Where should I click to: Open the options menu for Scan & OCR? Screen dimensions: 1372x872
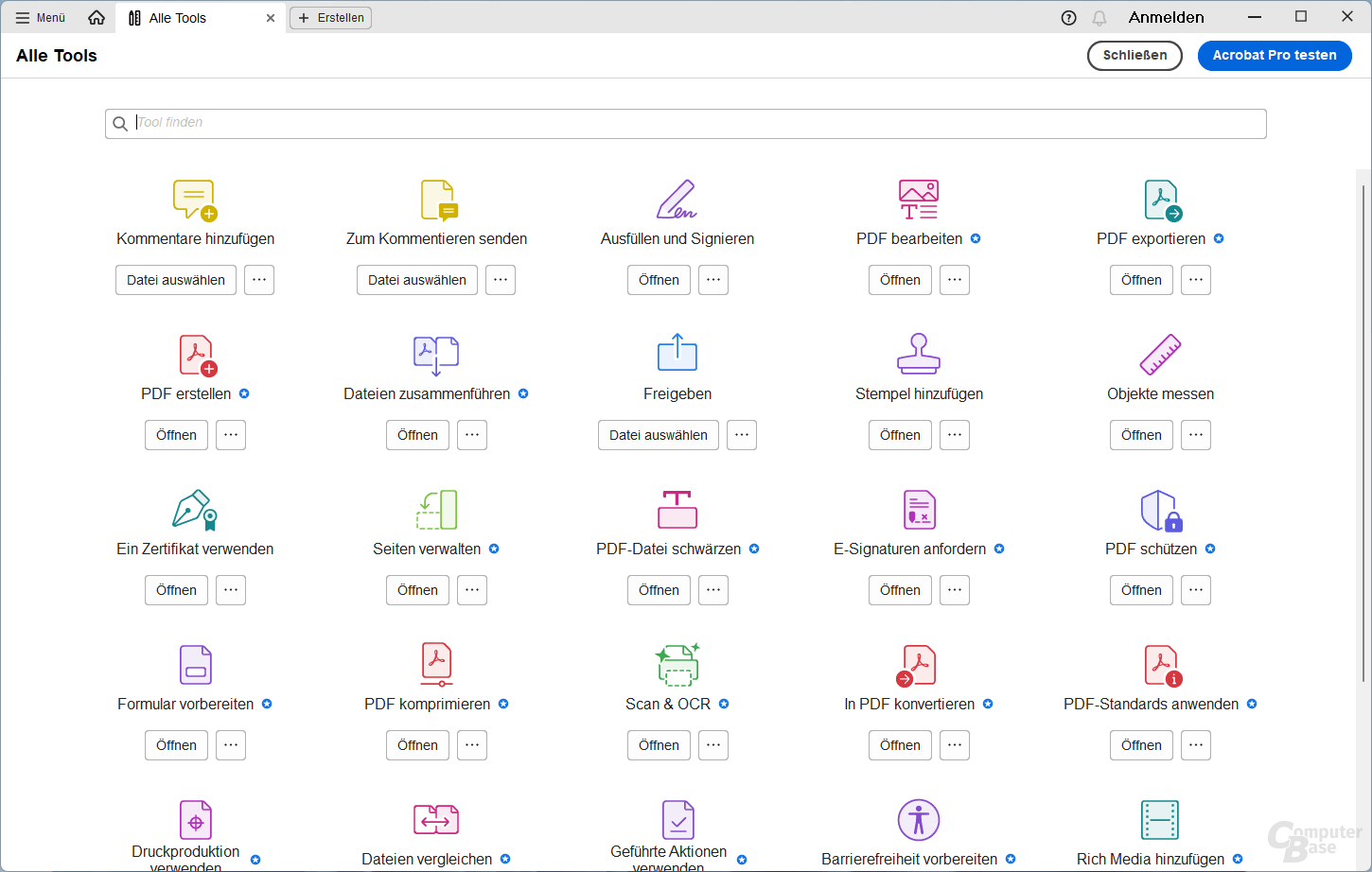(713, 745)
